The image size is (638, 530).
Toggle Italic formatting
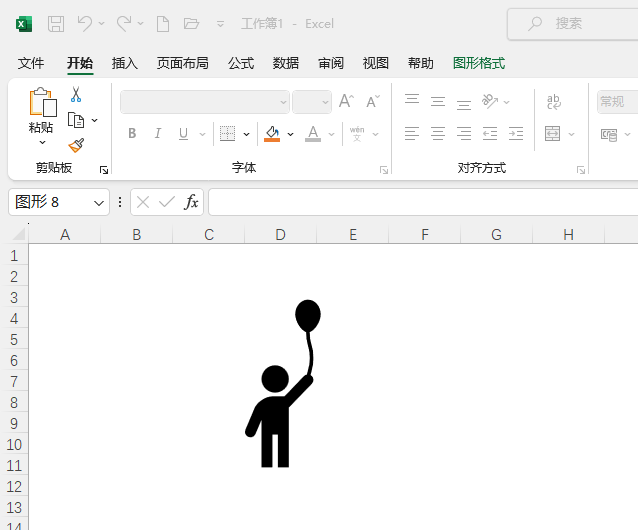[157, 133]
